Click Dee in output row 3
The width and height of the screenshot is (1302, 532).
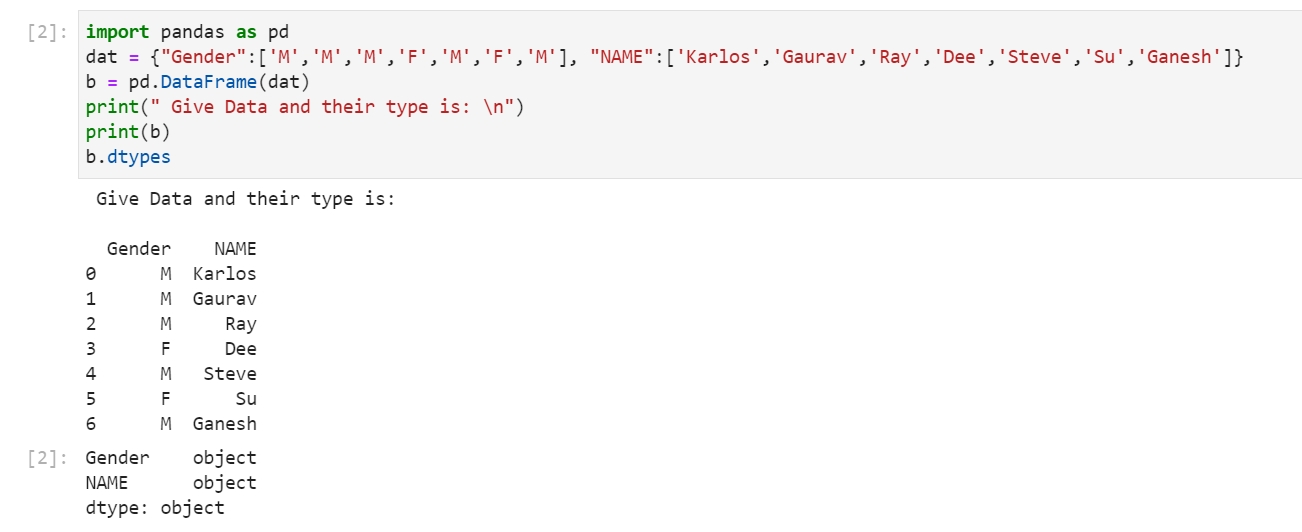pos(240,349)
